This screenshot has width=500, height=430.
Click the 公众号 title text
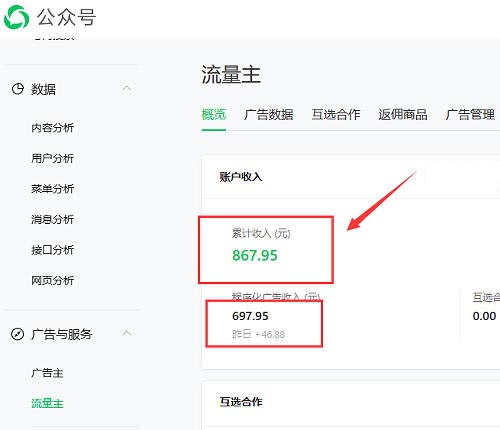tap(66, 17)
